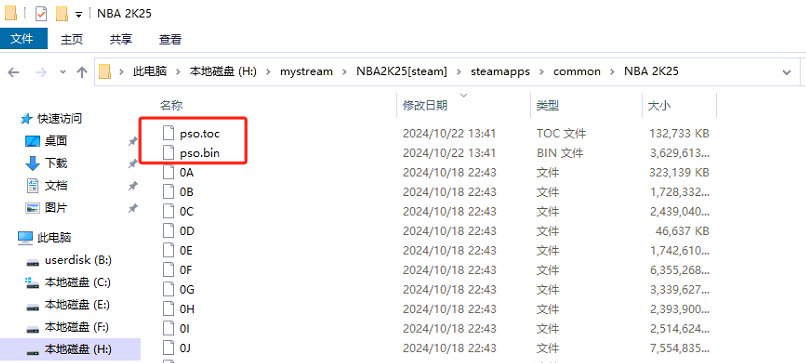Image resolution: width=806 pixels, height=363 pixels.
Task: Sort by the 修改日期 column header
Action: [425, 106]
